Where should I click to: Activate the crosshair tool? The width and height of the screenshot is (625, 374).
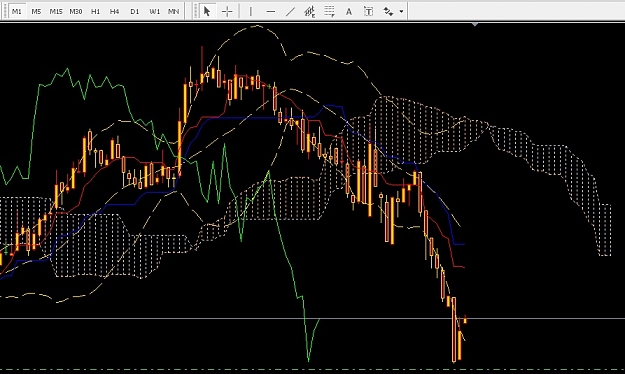point(227,11)
